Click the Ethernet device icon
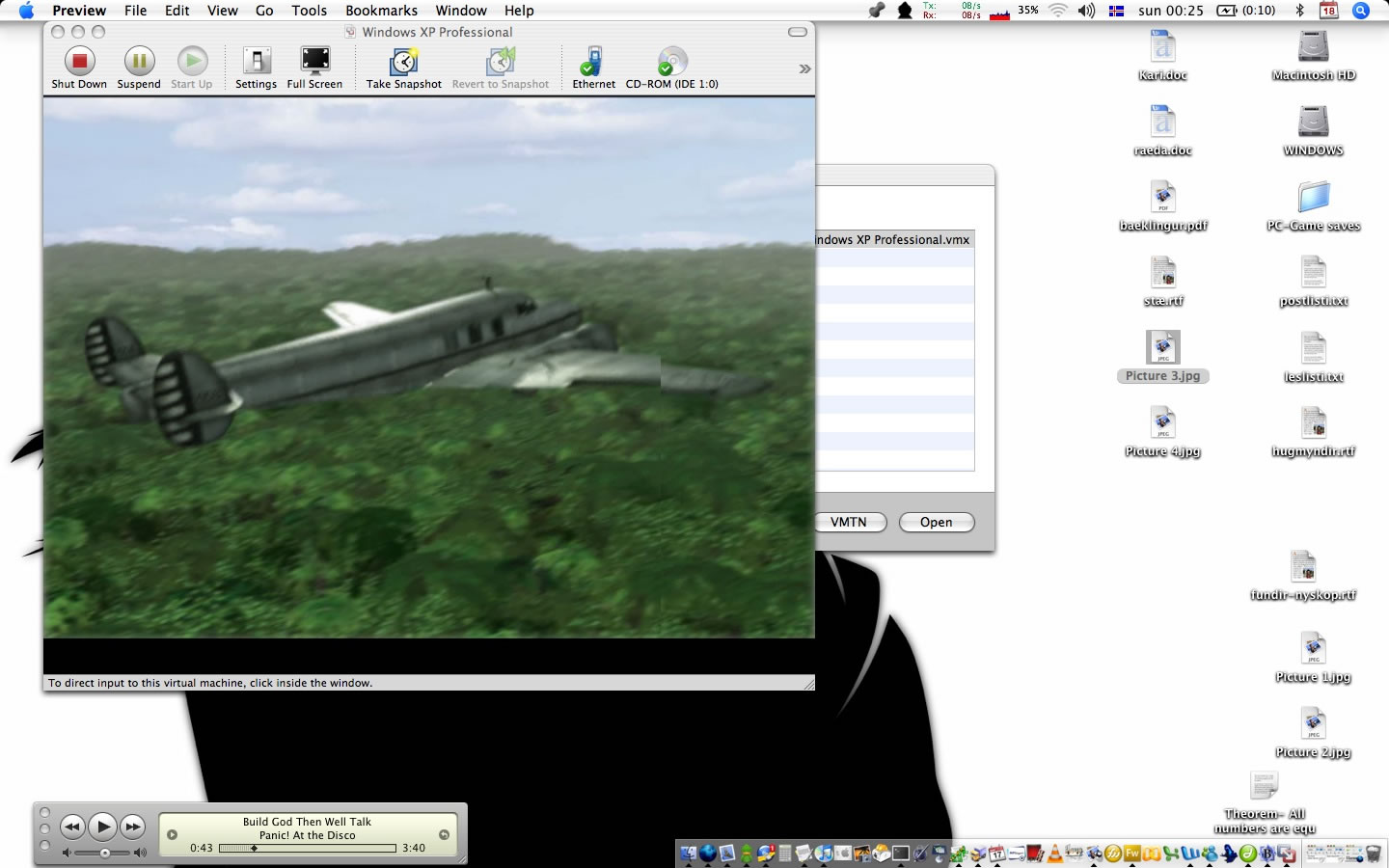 593,62
